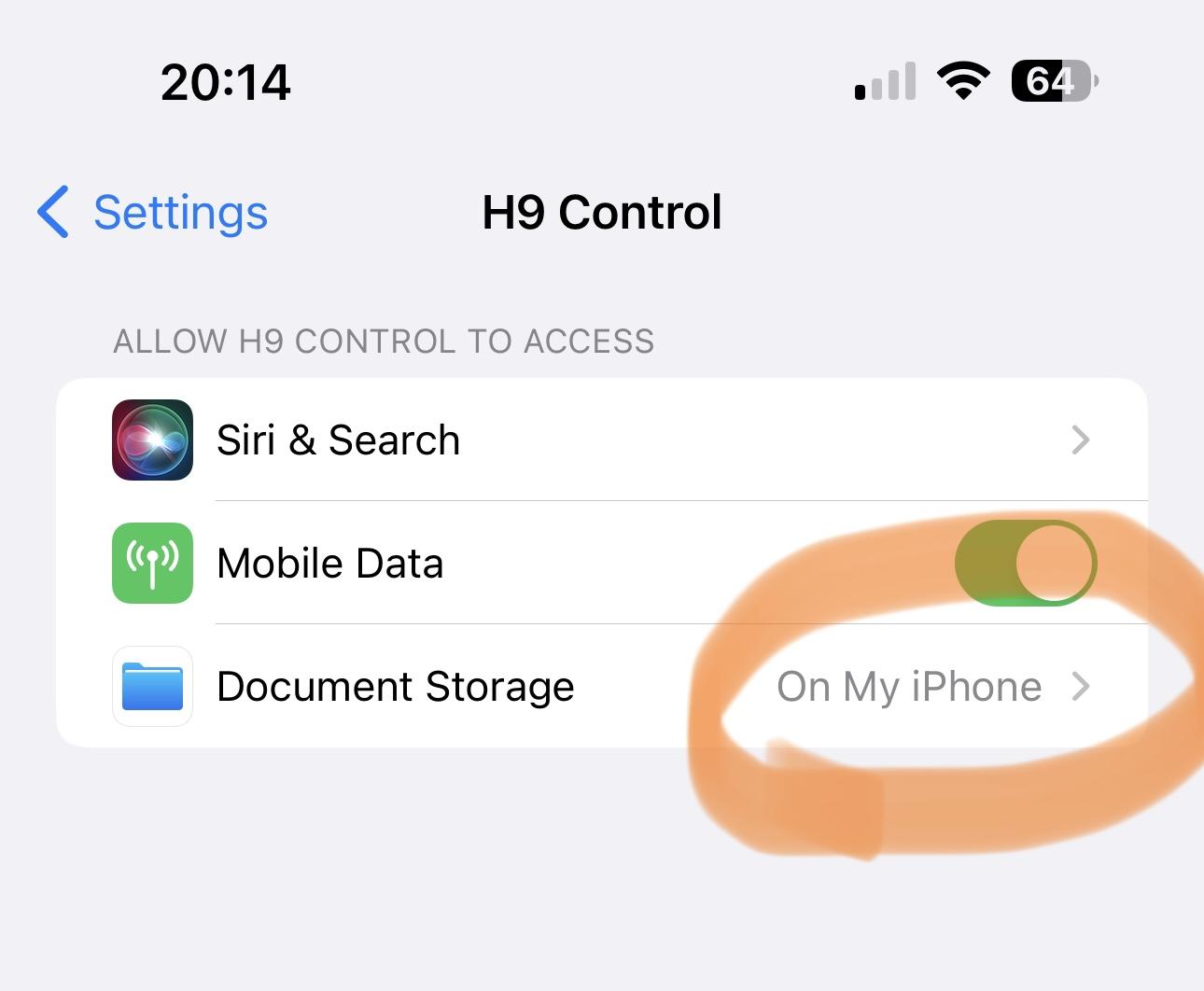Tap the cellular signal bars icon
1204x991 pixels.
(885, 82)
